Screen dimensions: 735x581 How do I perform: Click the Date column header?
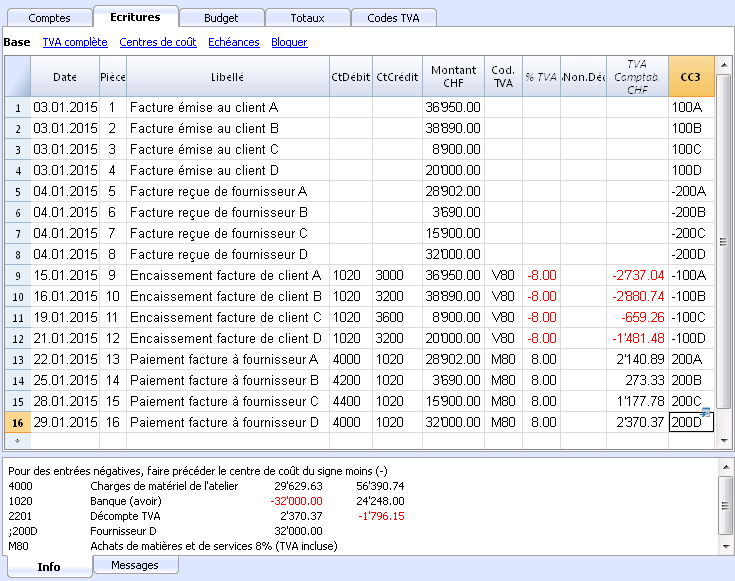[x=65, y=76]
